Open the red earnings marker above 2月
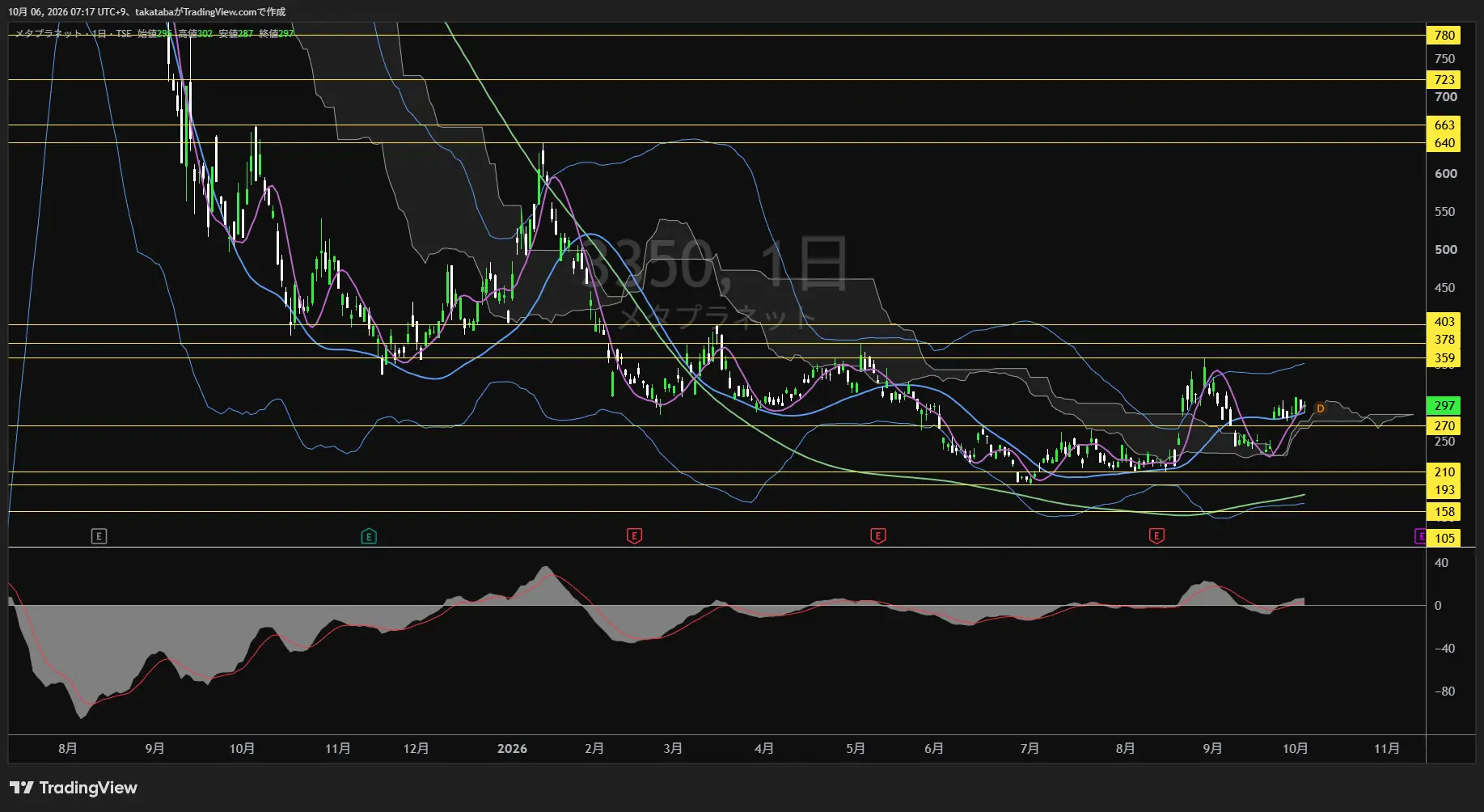1484x812 pixels. [x=634, y=535]
